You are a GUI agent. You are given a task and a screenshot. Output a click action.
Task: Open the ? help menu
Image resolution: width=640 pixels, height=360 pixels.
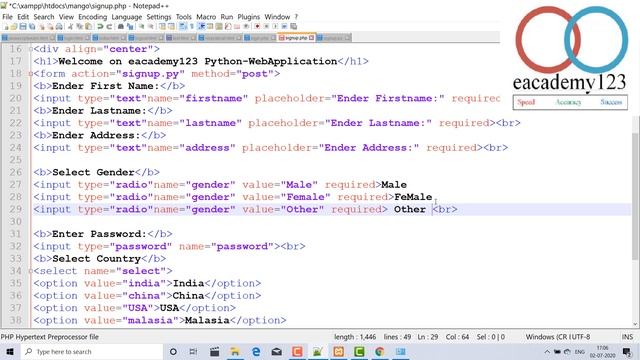(296, 17)
